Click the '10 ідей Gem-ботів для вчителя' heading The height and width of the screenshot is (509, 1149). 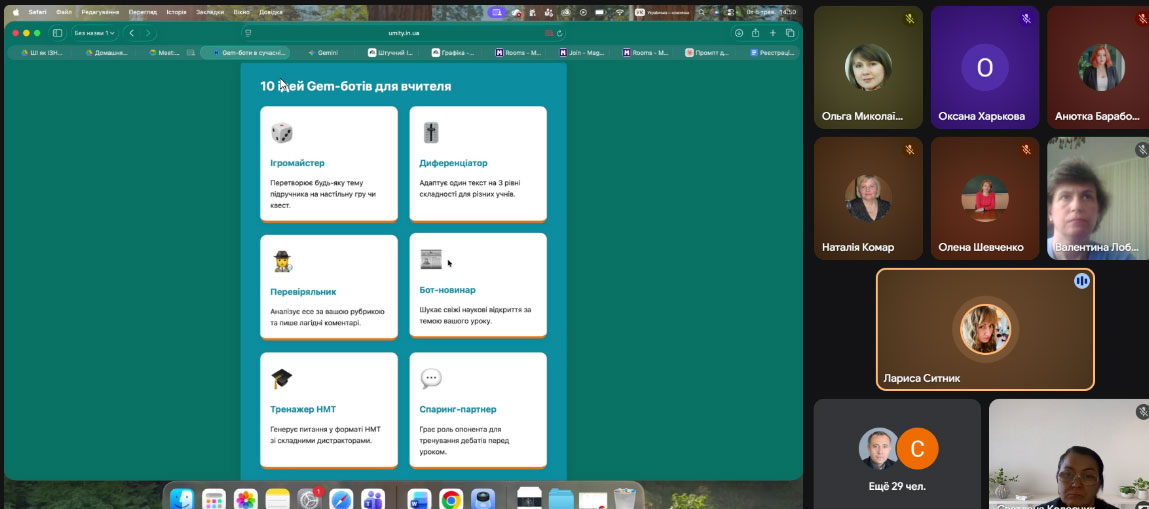[x=355, y=86]
